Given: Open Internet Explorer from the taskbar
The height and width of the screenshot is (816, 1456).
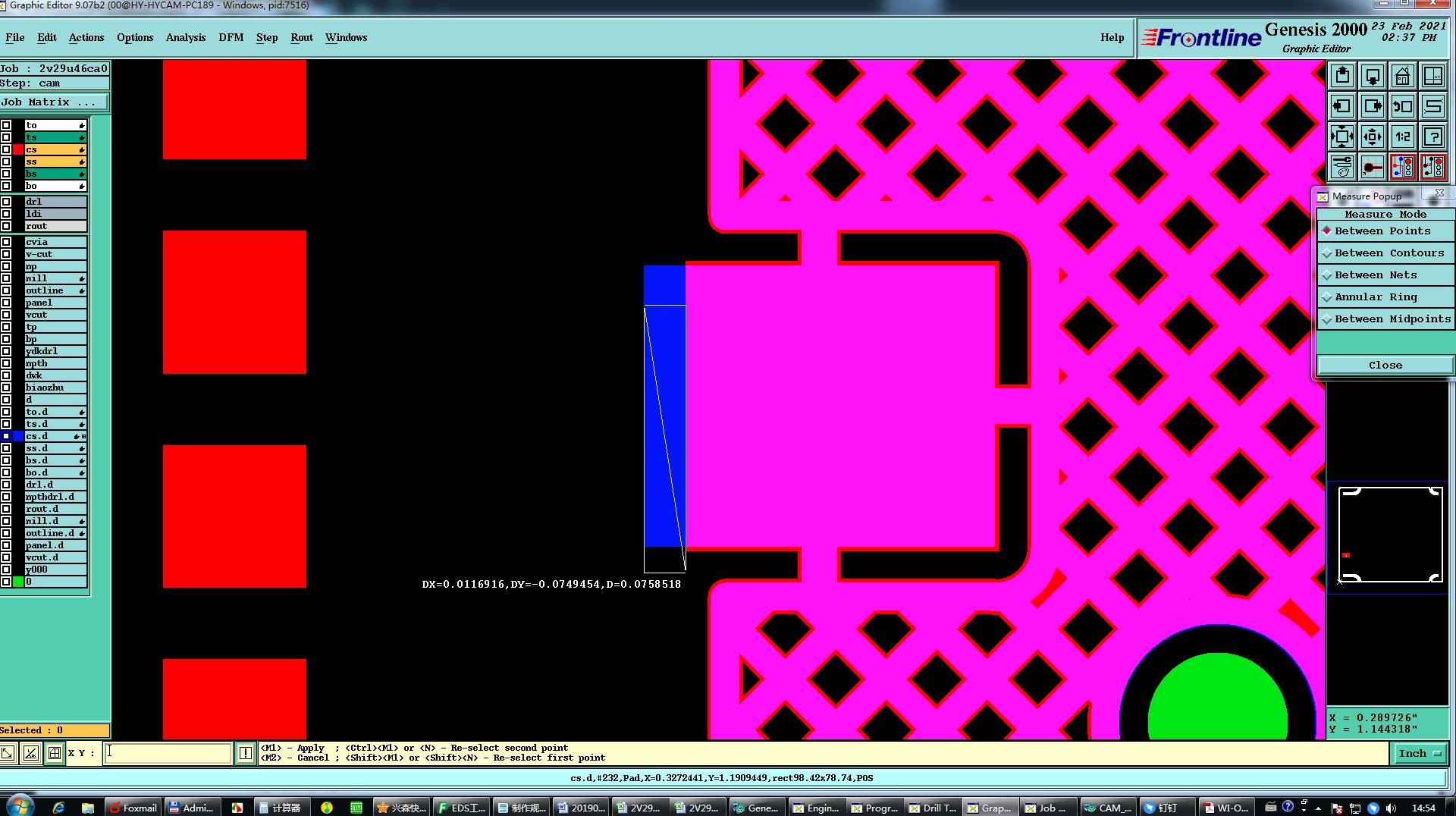Looking at the screenshot, I should pos(58,808).
